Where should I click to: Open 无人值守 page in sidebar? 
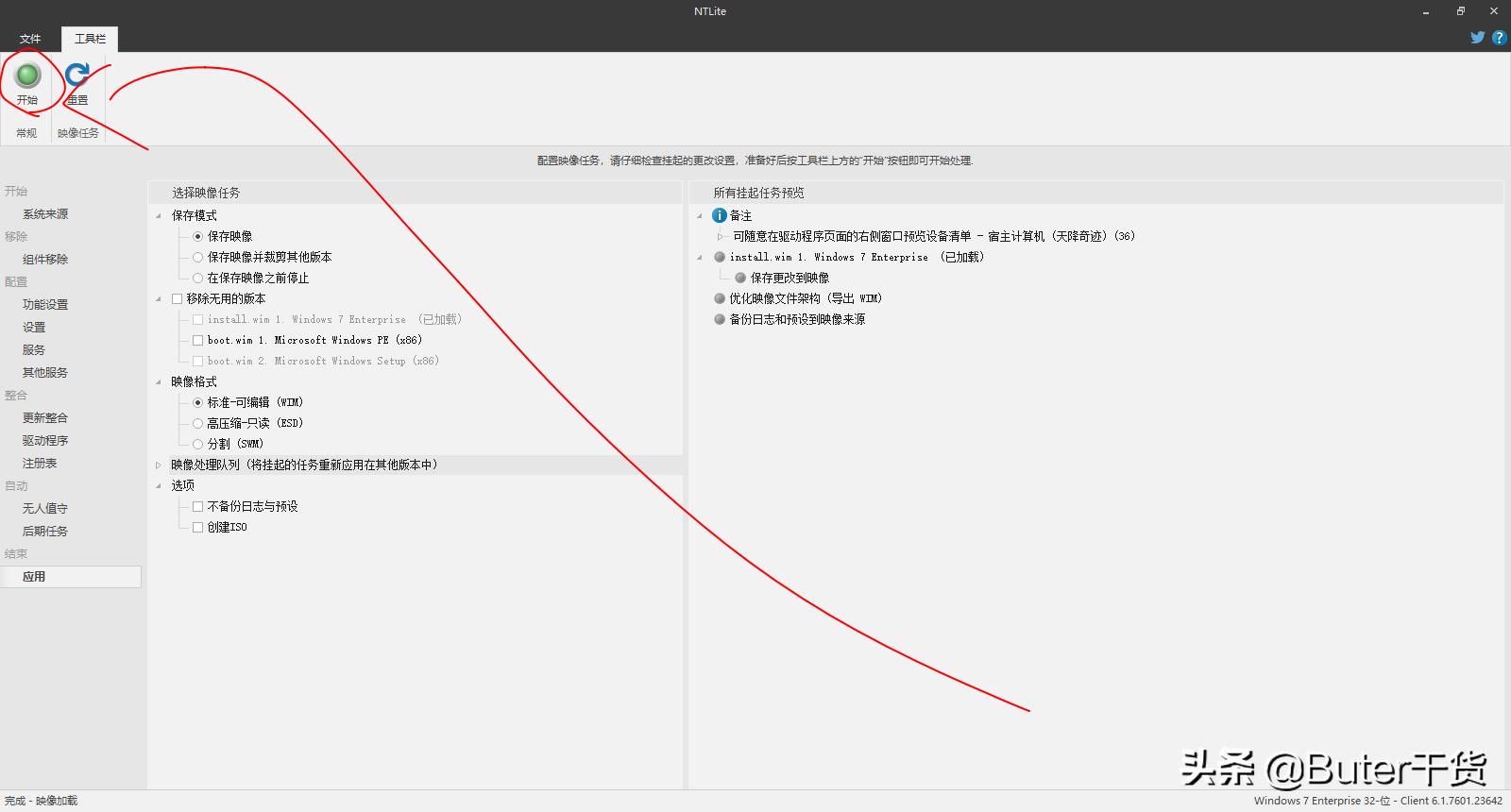(45, 509)
